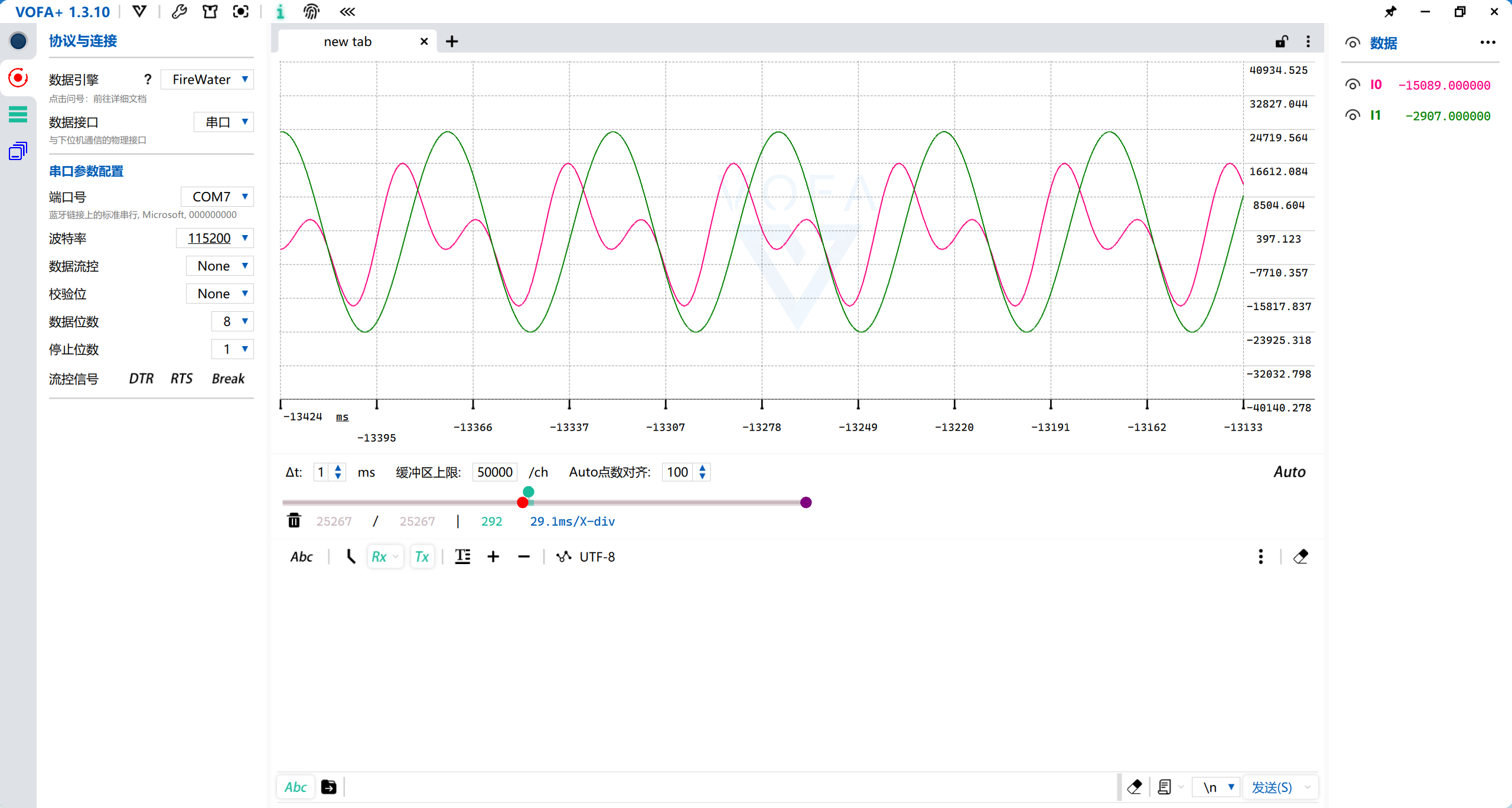Toggle Abc mode in send bar
This screenshot has width=1512, height=808.
(295, 787)
